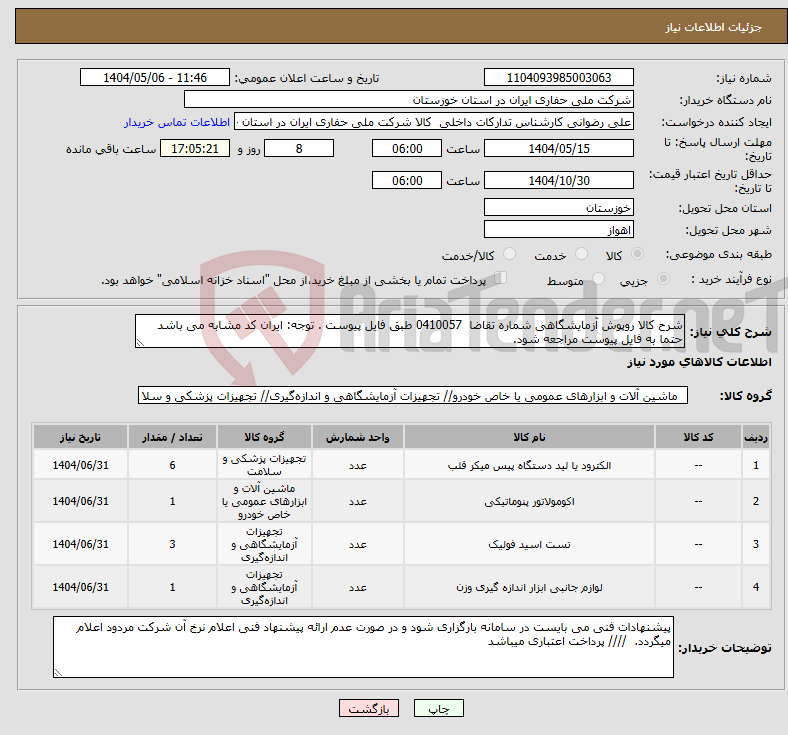Click the چاپ (print) button
This screenshot has width=788, height=735.
click(438, 708)
